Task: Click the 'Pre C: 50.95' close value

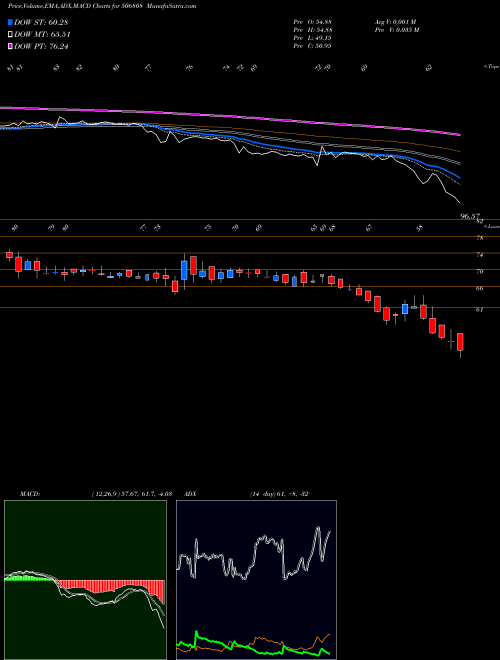Action: [x=312, y=46]
